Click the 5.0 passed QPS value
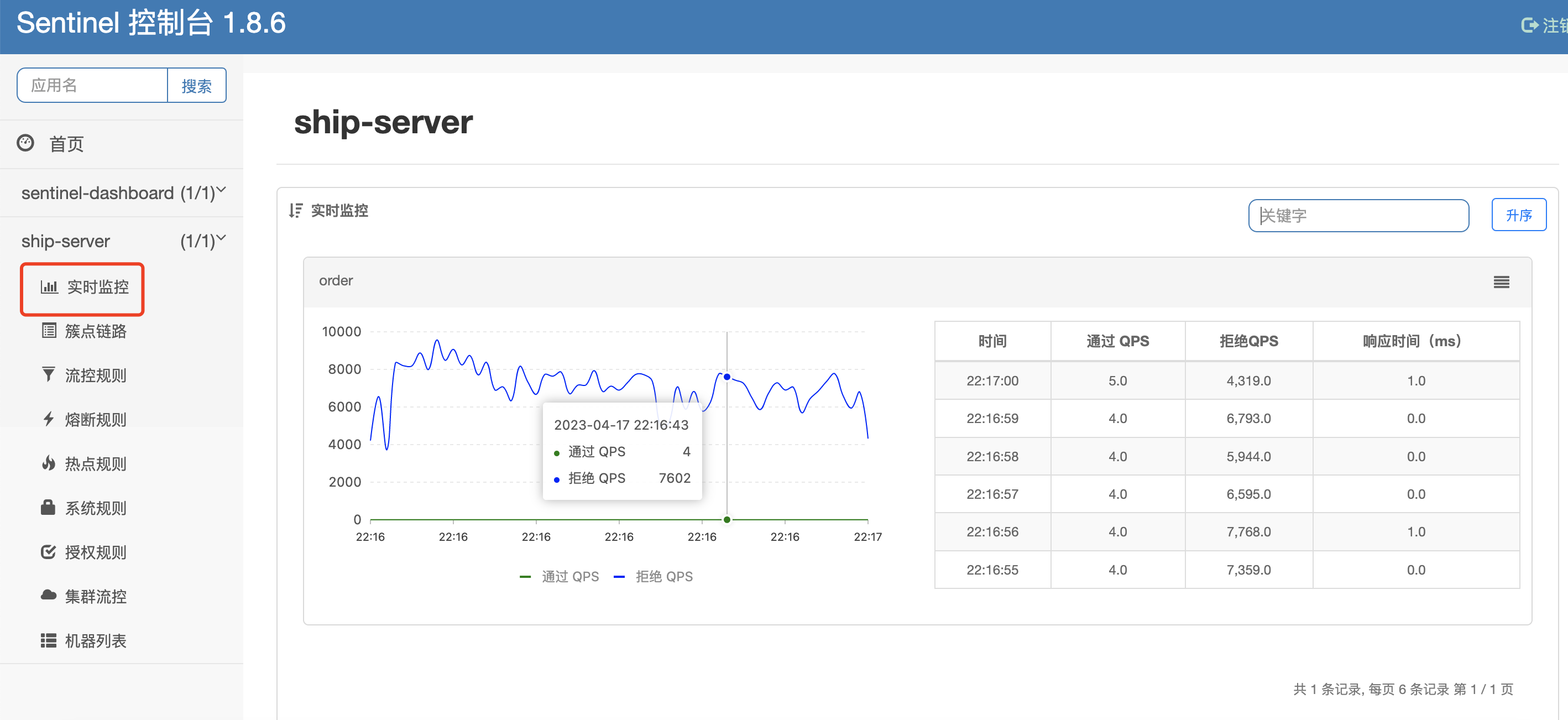The image size is (1568, 720). pyautogui.click(x=1117, y=380)
